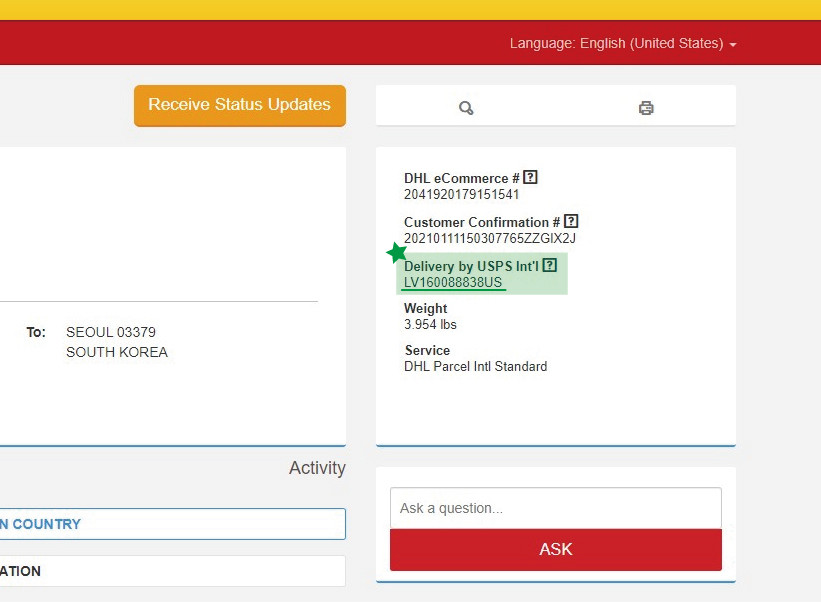This screenshot has width=821, height=603.
Task: Click the Delivery by USPS Int'l label
Action: pos(471,266)
